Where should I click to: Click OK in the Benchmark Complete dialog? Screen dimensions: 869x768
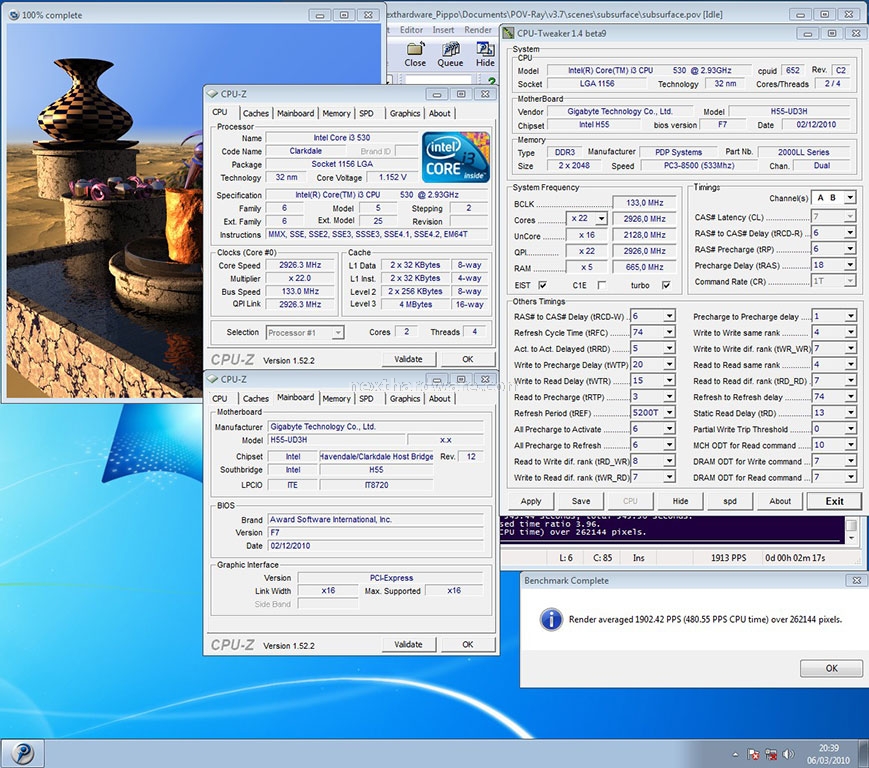pos(831,668)
